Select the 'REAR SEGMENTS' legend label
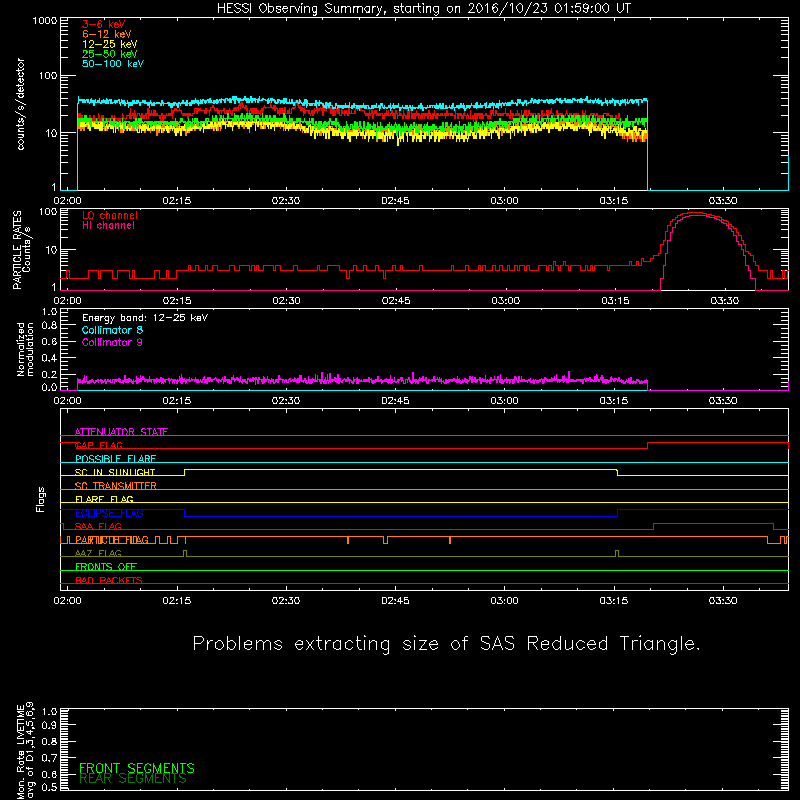 [x=133, y=779]
